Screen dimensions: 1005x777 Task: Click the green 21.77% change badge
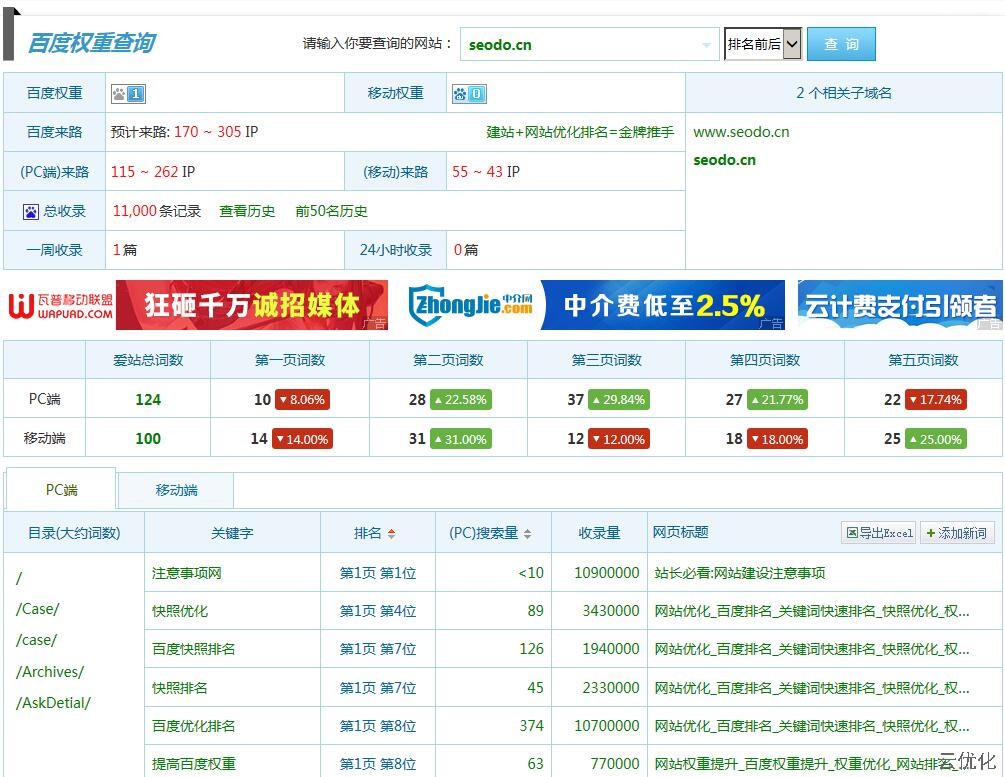tap(777, 399)
